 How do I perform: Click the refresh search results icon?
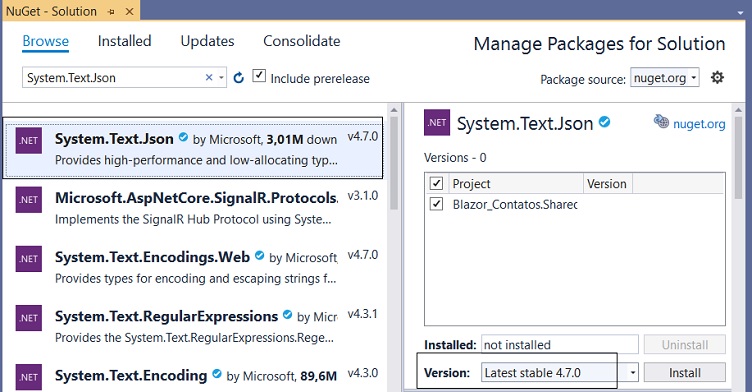coord(238,77)
